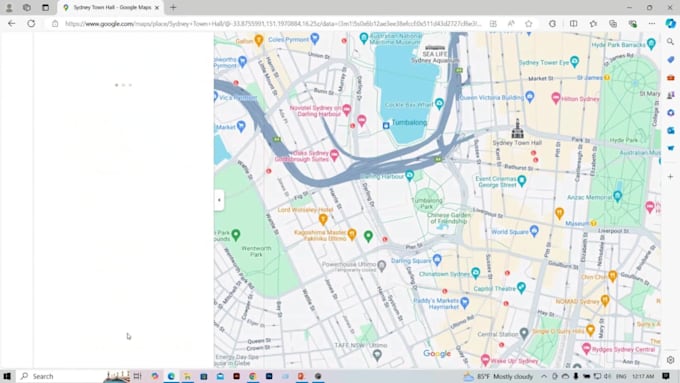
Task: Open the Edge sidebar search icon
Action: [x=670, y=42]
